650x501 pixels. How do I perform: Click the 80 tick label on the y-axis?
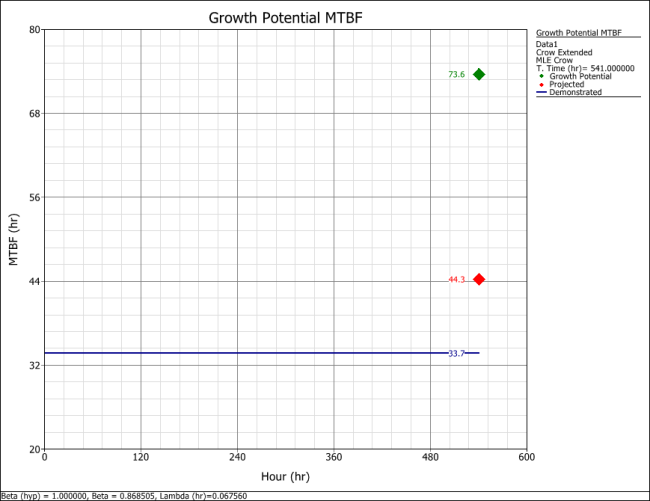(33, 30)
